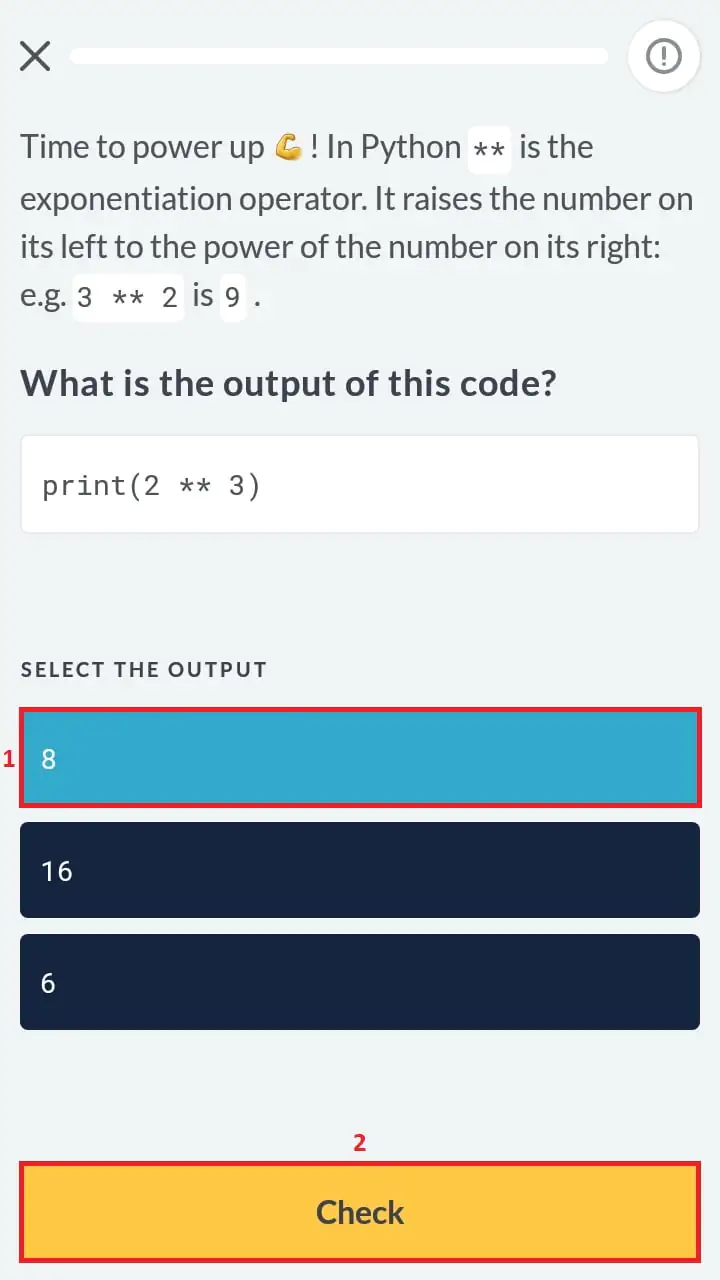This screenshot has height=1280, width=720.
Task: Choose 16 as the output
Action: coord(360,870)
